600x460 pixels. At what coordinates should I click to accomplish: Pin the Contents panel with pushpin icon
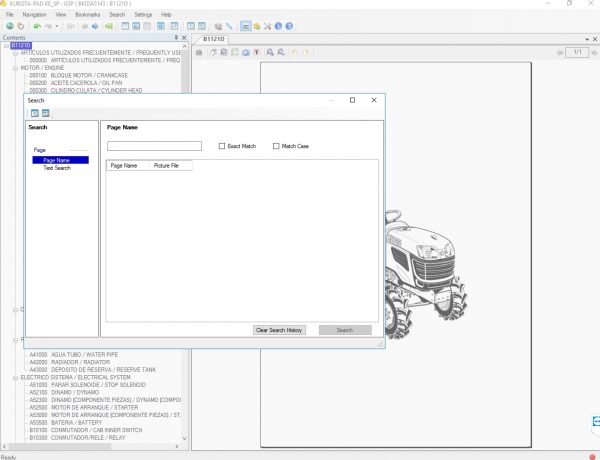(175, 37)
